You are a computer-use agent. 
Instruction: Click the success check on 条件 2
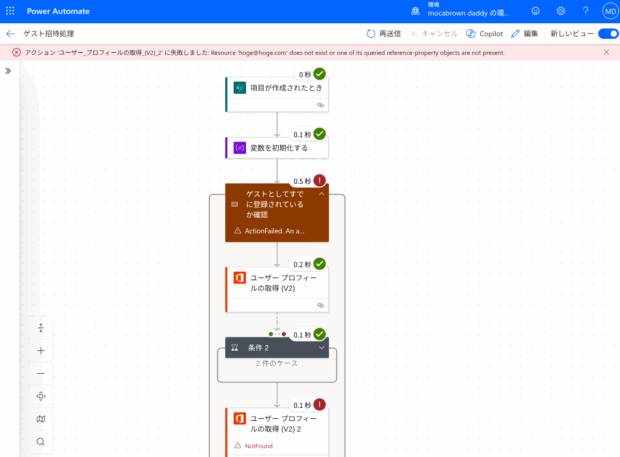319,334
